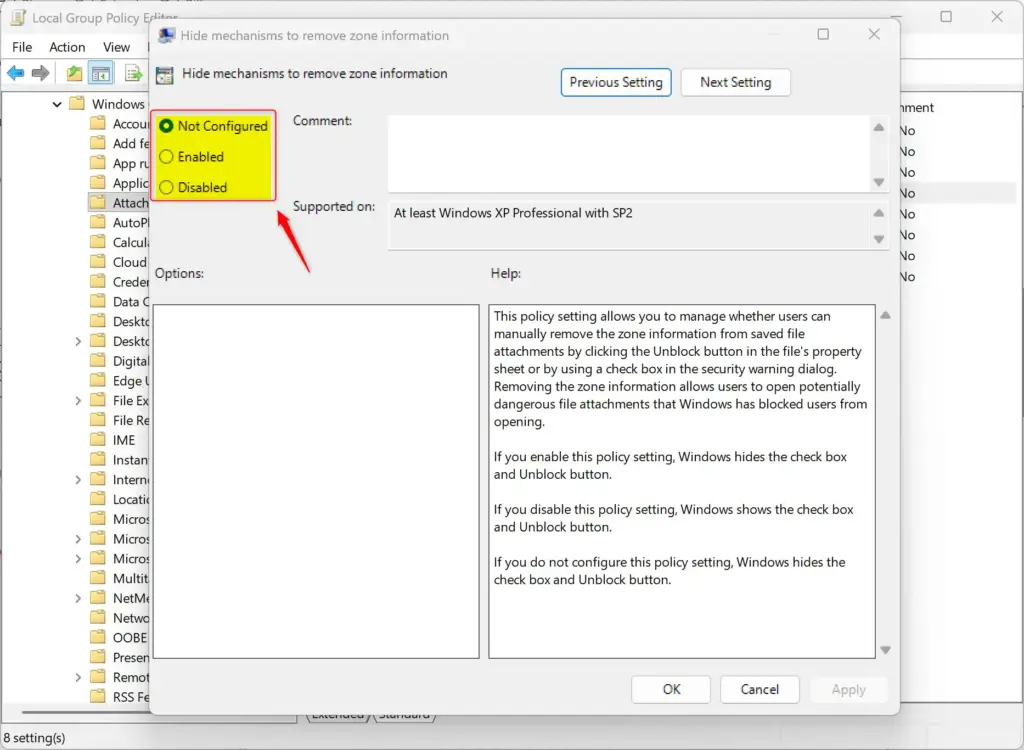
Task: Click inside the Comment text box
Action: [629, 154]
